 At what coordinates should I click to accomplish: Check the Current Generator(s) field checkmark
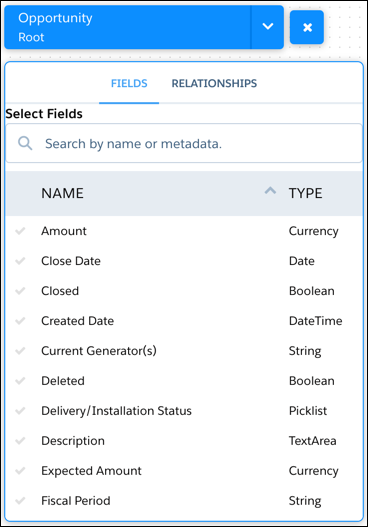pyautogui.click(x=20, y=351)
